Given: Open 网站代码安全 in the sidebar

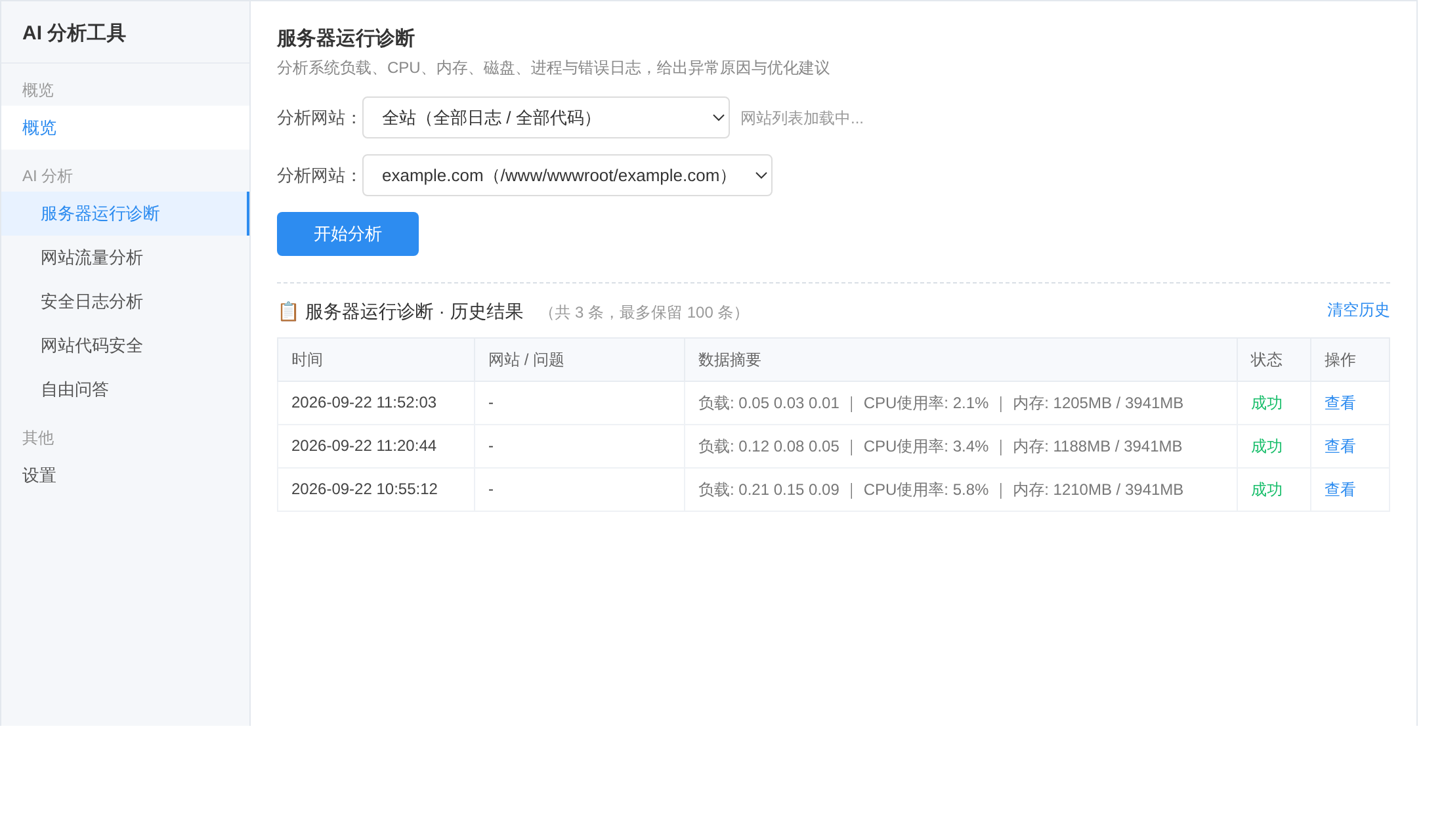Looking at the screenshot, I should pos(125,346).
